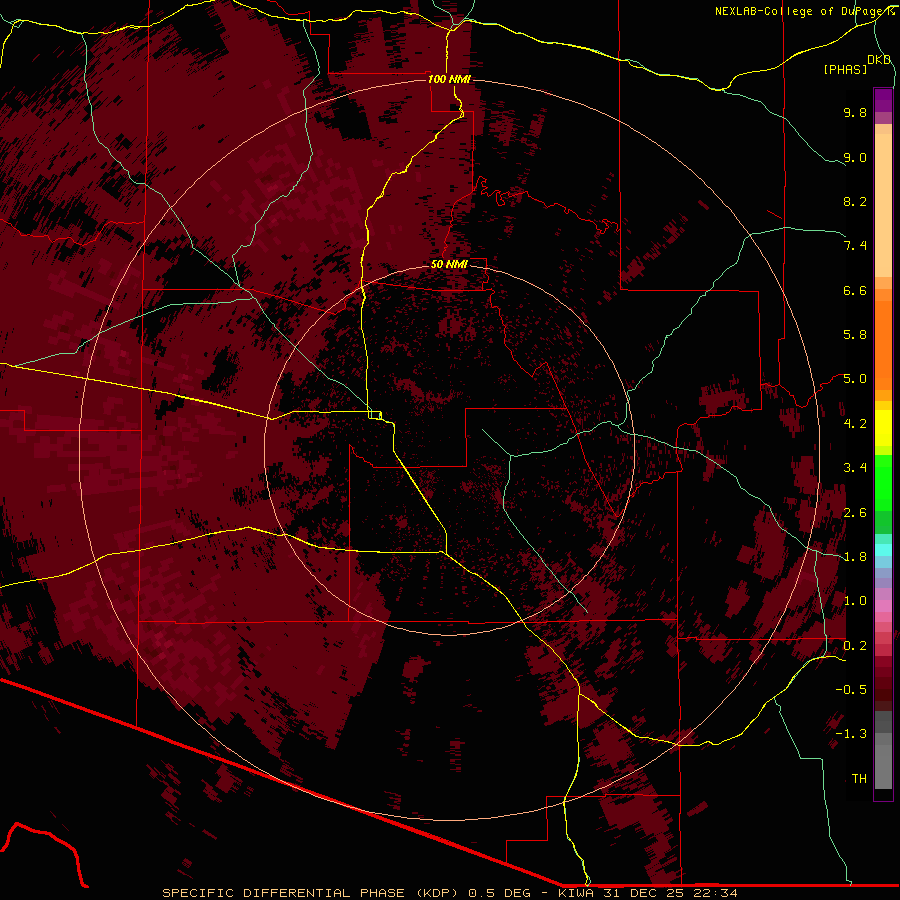Click the "100 NMI" range ring label
The height and width of the screenshot is (900, 900).
coord(449,79)
